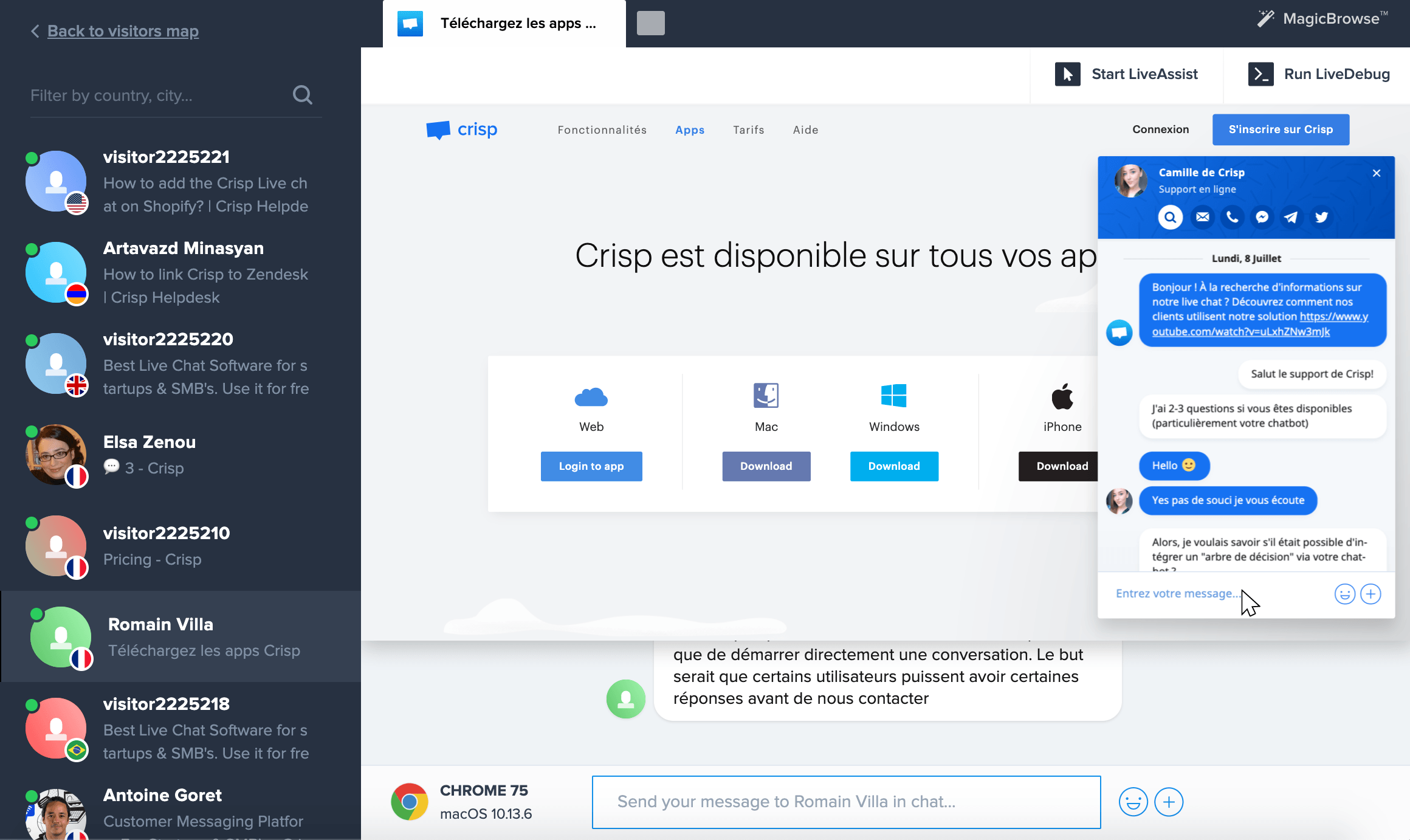
Task: Click the Web cloud icon
Action: [591, 397]
